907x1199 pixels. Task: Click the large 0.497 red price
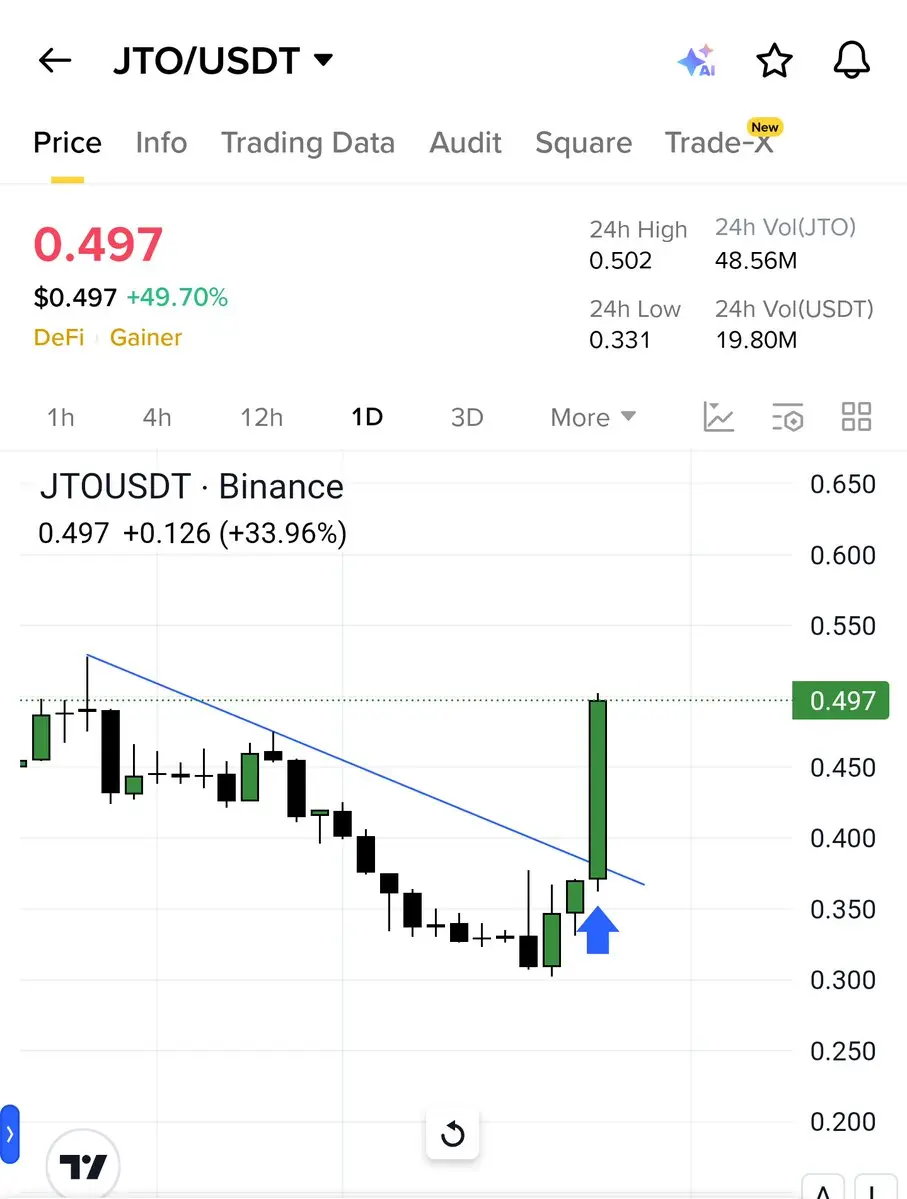tap(98, 245)
